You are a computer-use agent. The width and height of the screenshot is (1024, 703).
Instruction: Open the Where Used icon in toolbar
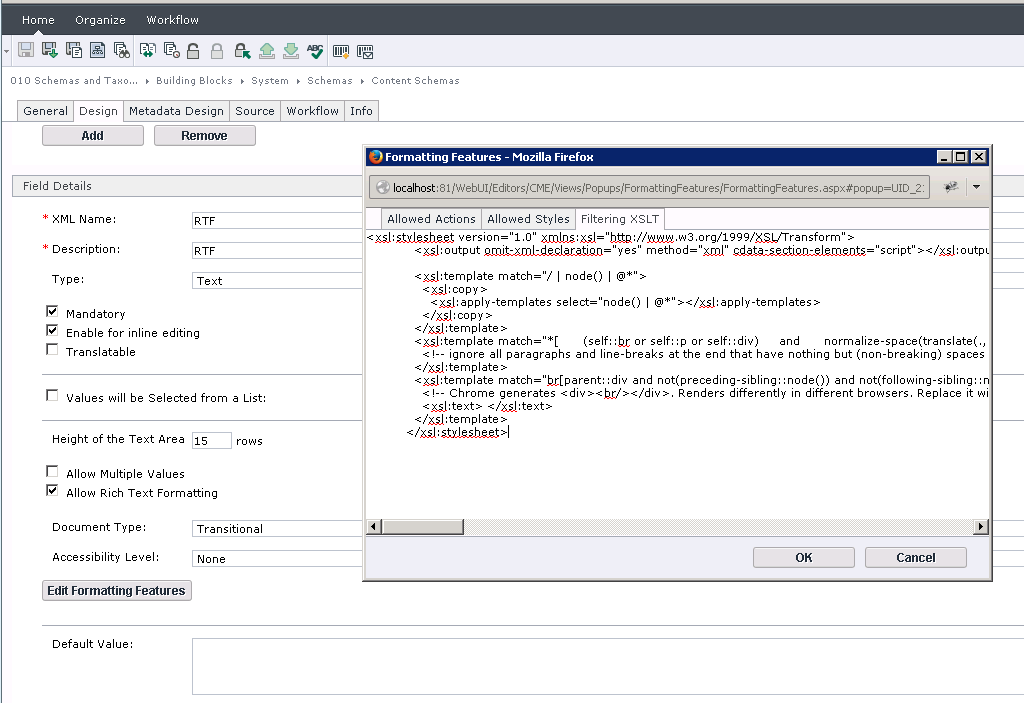click(121, 51)
